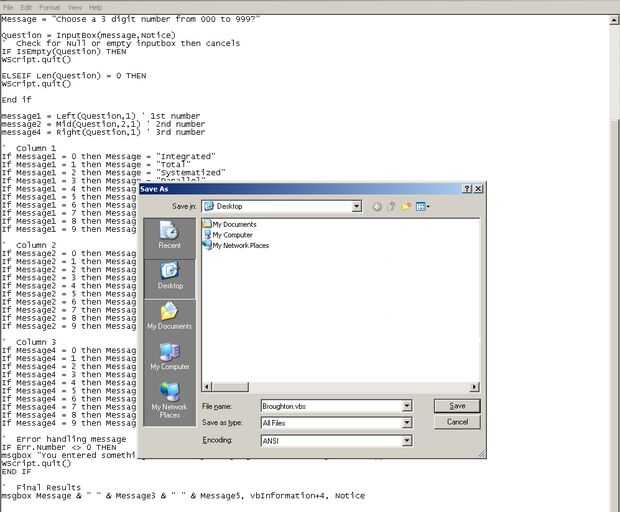This screenshot has height=512, width=620.
Task: Click the 'ELSEIF Len(Question)' line
Action: [x=74, y=76]
